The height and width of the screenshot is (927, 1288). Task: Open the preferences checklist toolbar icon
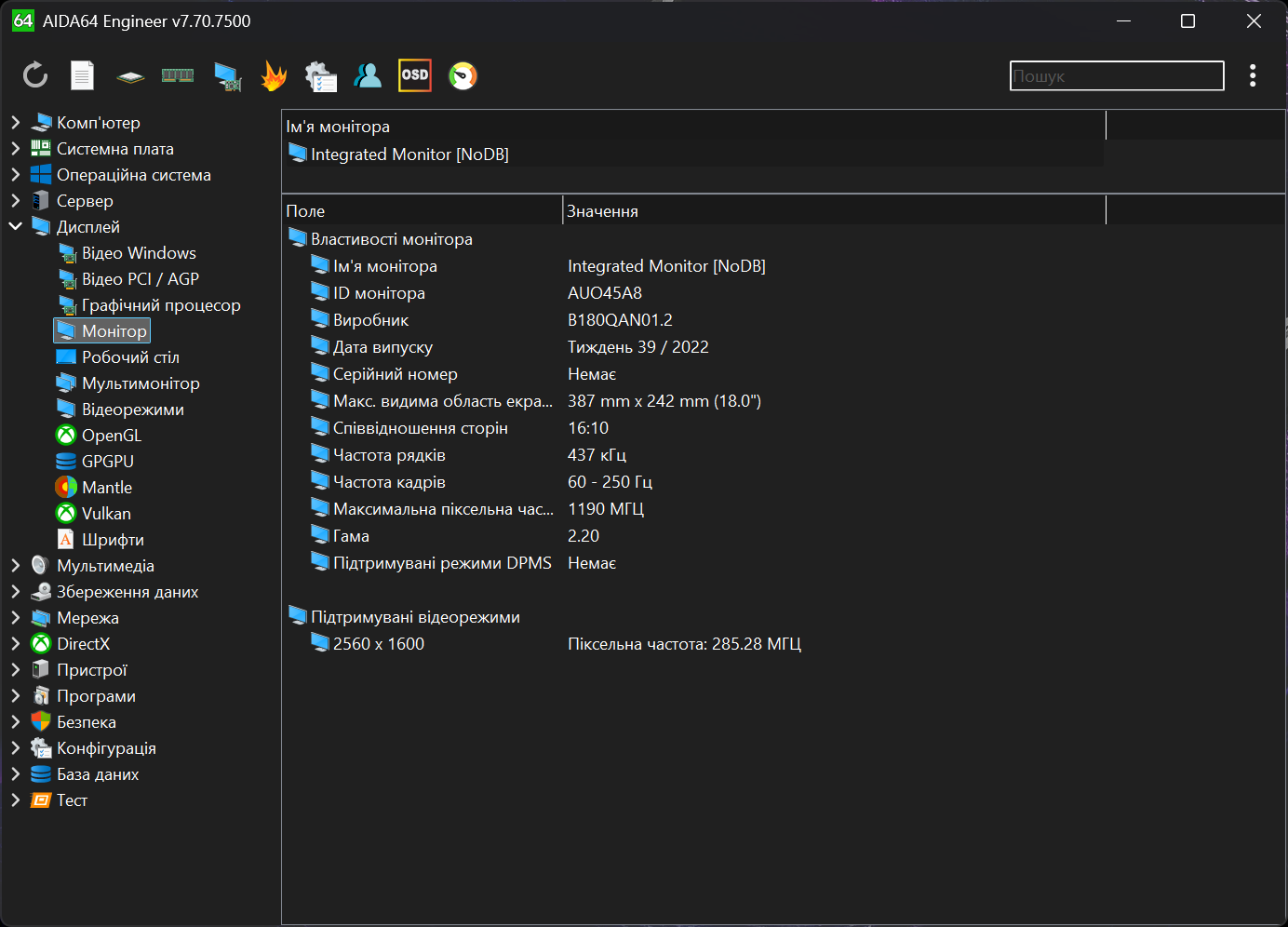coord(321,76)
